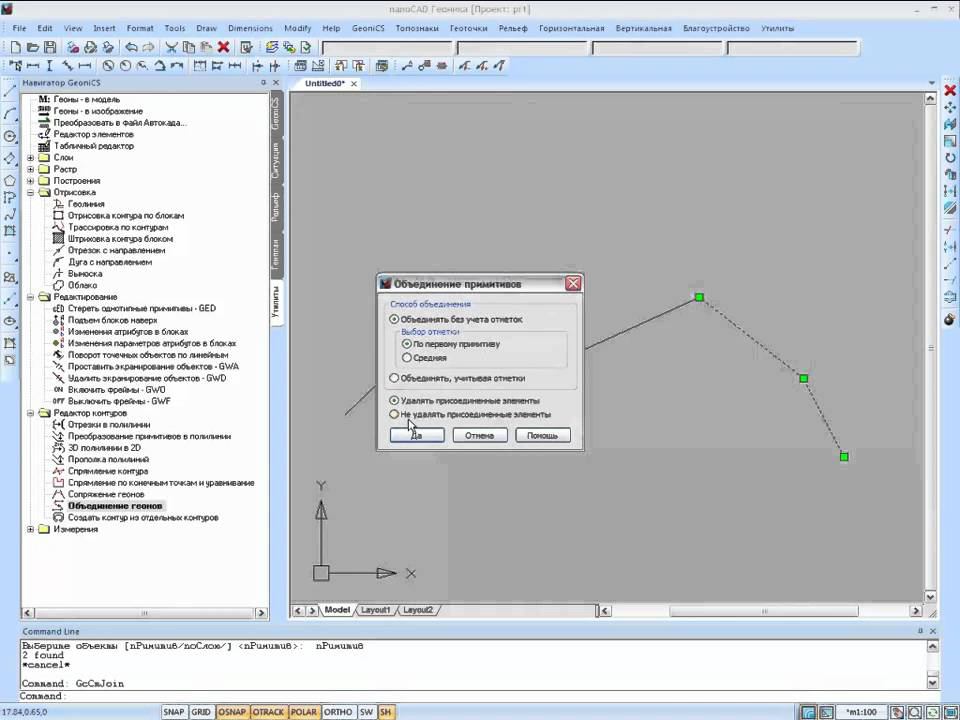Expand the 'Измерения' tree node
The height and width of the screenshot is (720, 960).
pos(30,529)
